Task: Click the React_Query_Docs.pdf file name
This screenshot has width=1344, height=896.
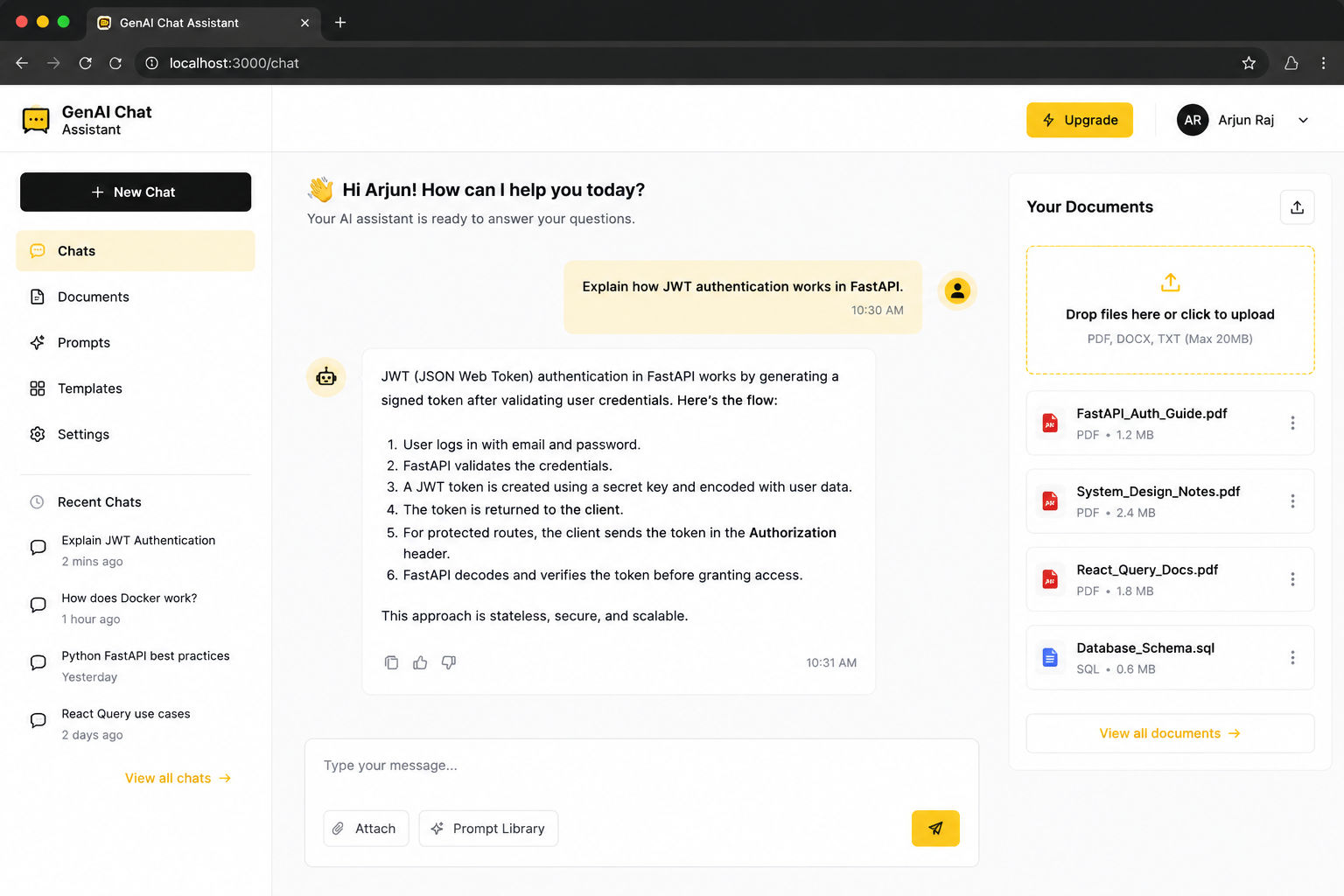Action: (1147, 570)
